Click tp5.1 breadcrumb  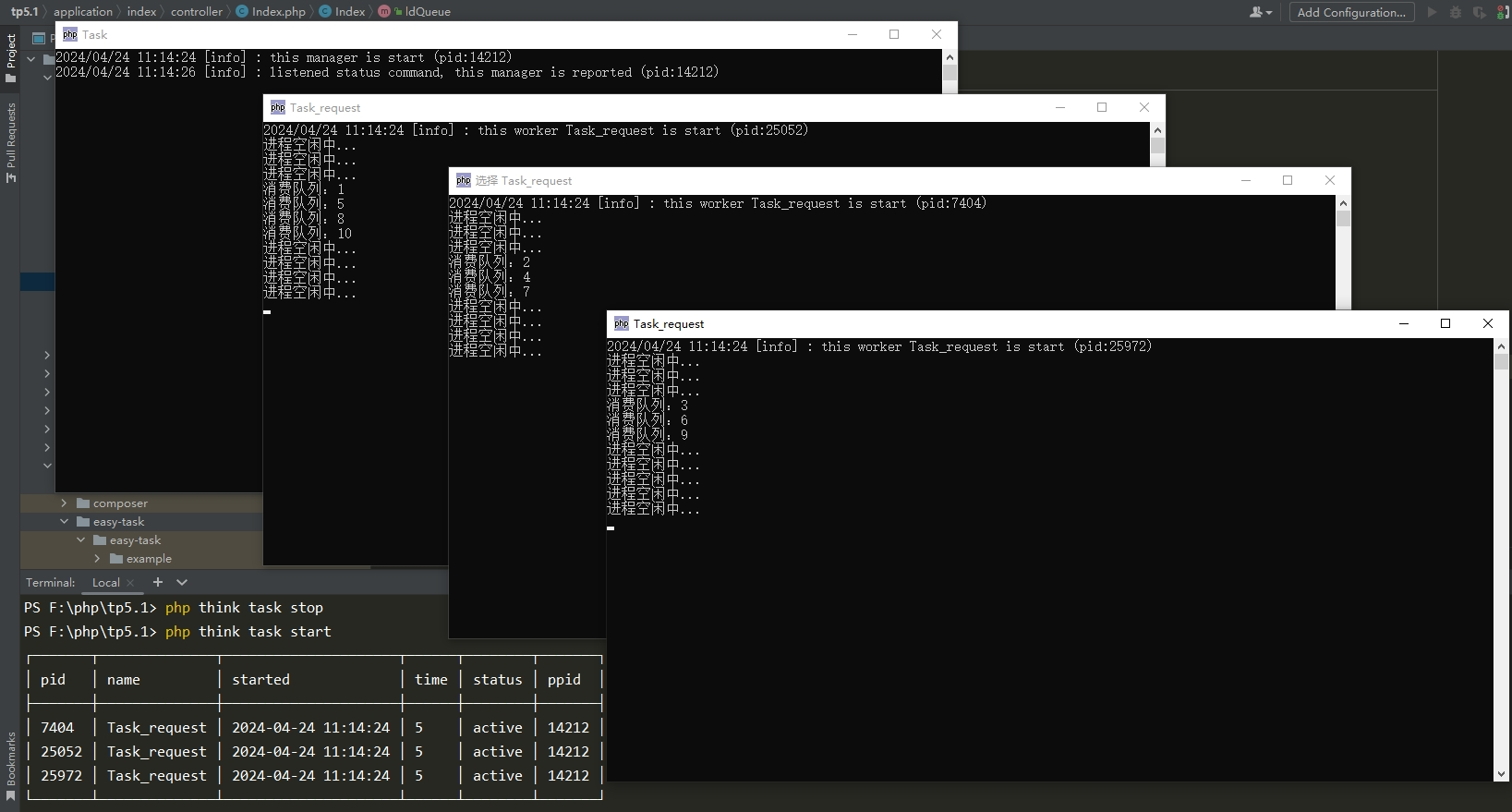pos(24,11)
